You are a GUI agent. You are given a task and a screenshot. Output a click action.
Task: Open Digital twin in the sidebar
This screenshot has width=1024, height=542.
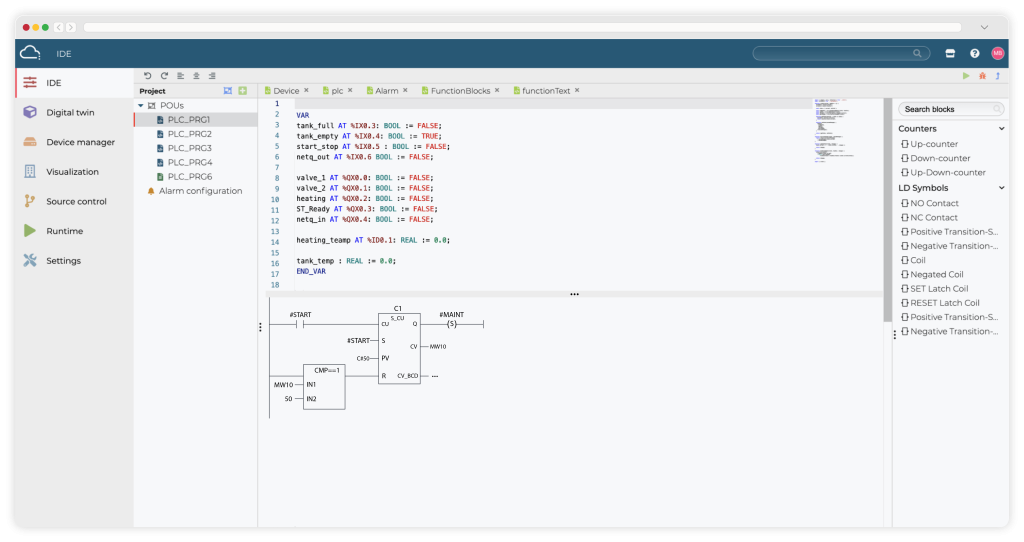click(68, 112)
